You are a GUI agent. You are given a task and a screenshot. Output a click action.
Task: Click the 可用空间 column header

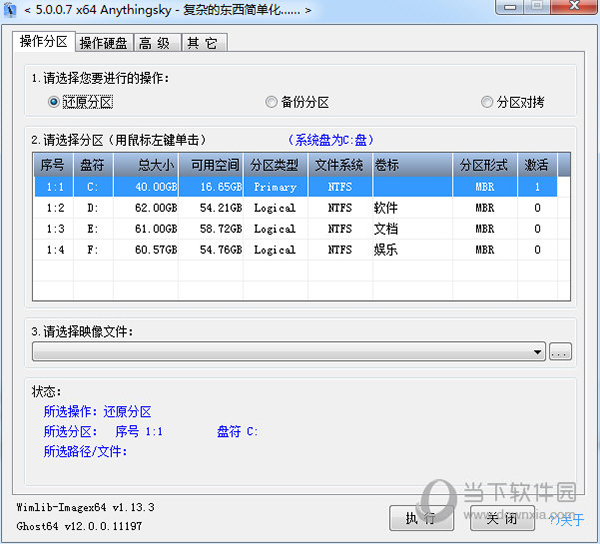point(211,165)
